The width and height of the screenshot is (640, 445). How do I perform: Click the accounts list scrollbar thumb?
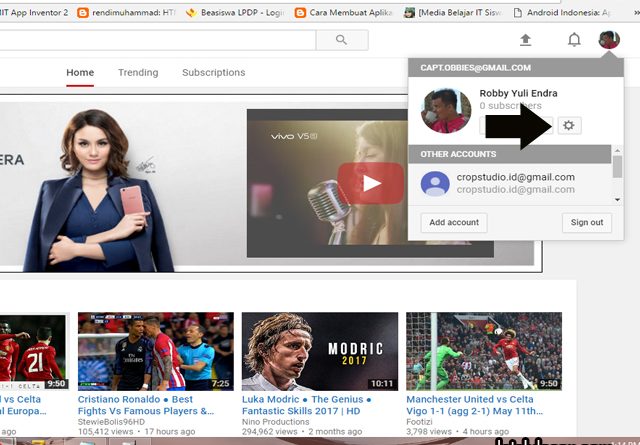pos(617,167)
